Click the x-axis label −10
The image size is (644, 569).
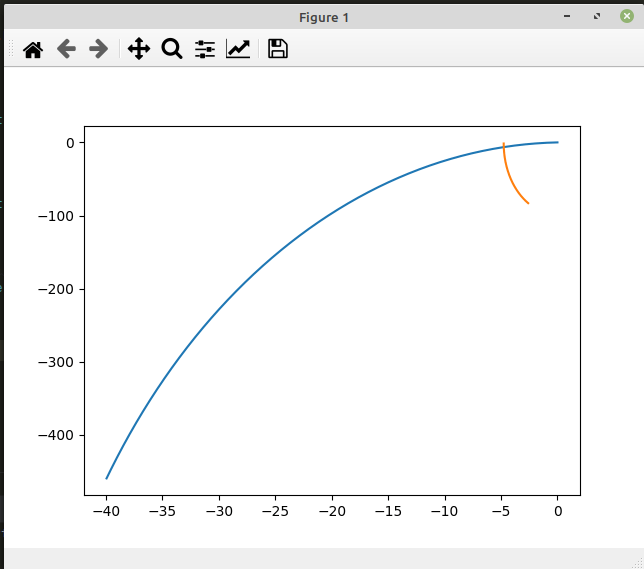tap(444, 511)
